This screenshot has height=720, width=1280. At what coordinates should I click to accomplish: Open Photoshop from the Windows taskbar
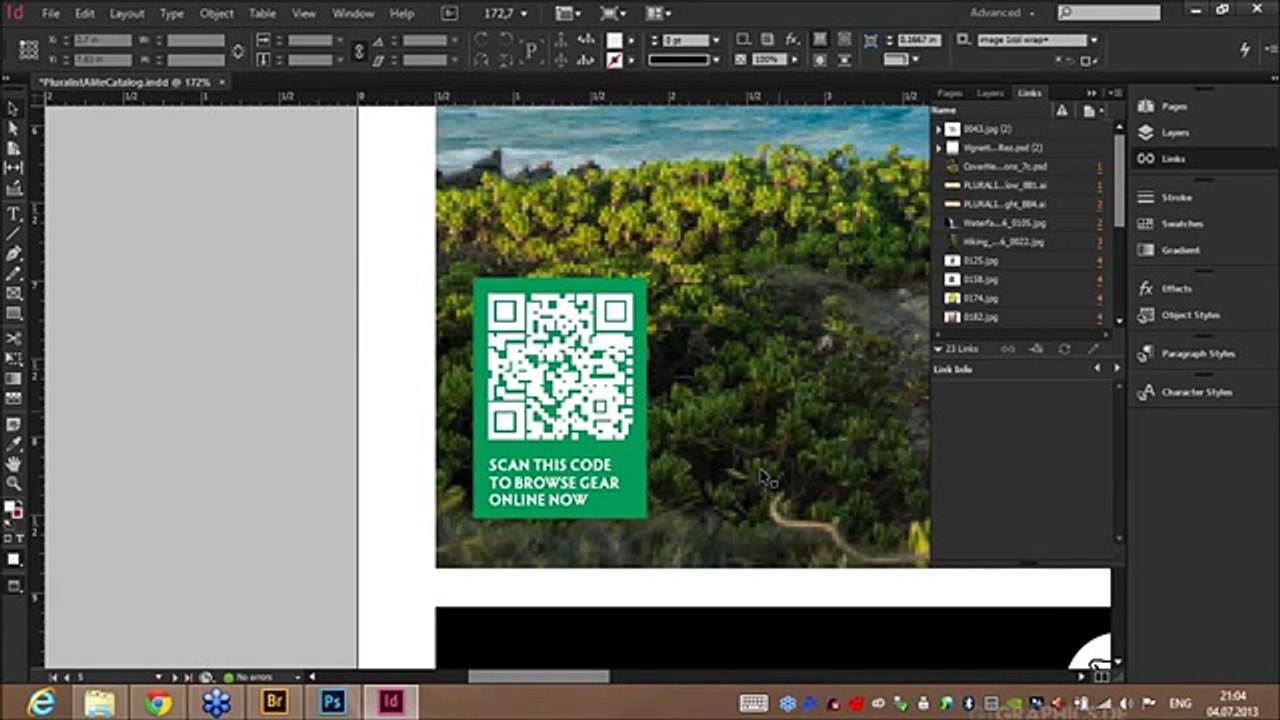tap(332, 703)
